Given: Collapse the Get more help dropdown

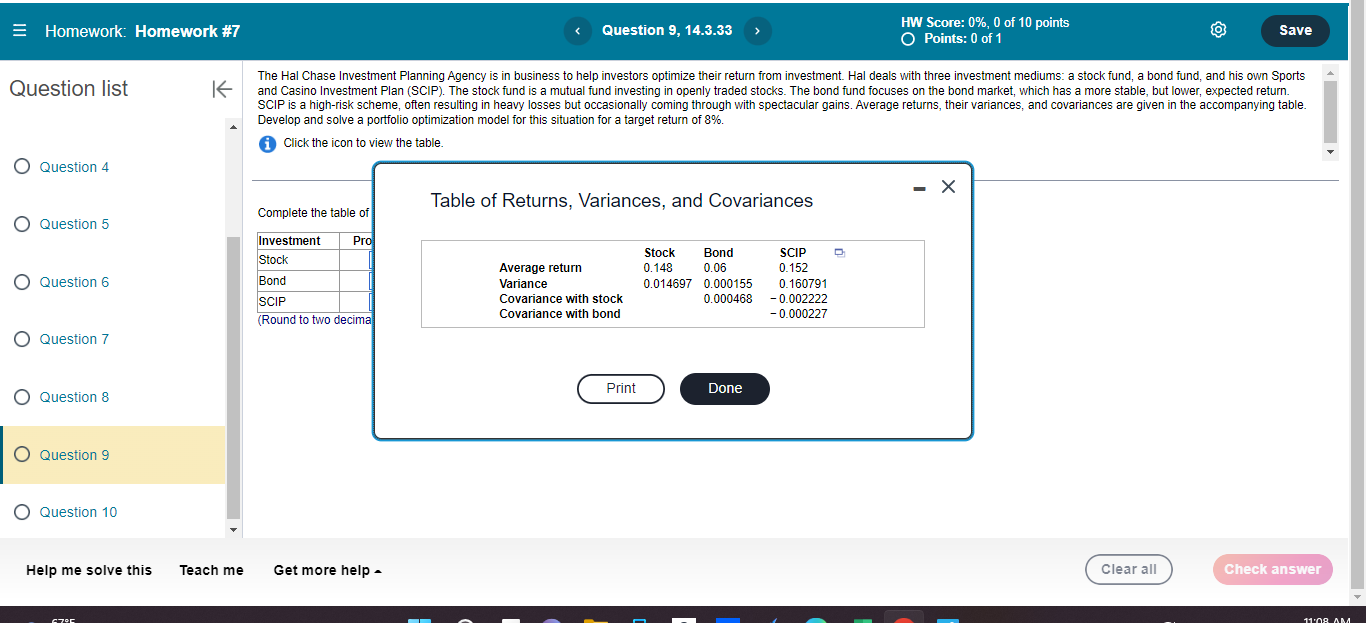Looking at the screenshot, I should pyautogui.click(x=327, y=570).
